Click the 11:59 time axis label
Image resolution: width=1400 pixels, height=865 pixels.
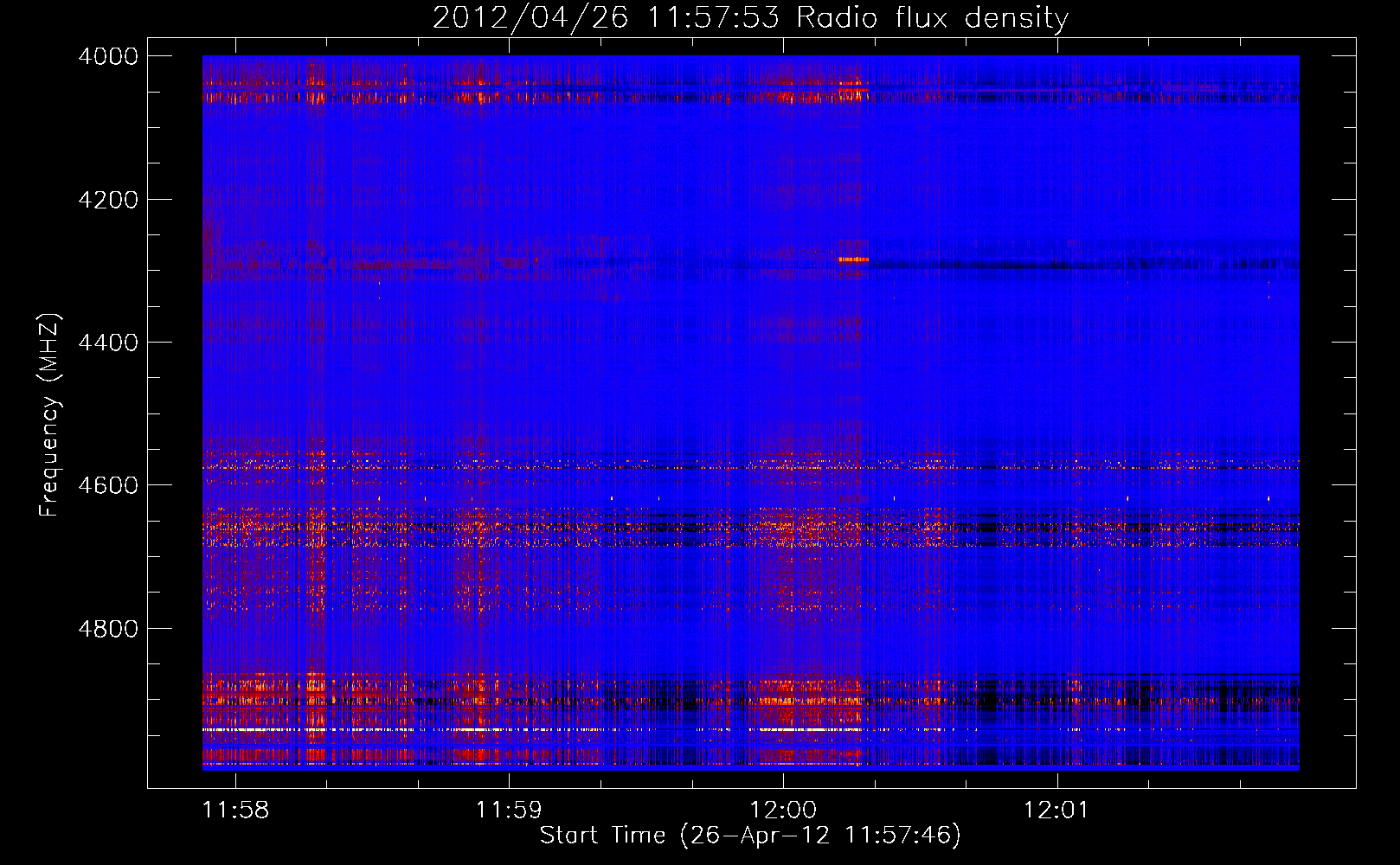(509, 810)
